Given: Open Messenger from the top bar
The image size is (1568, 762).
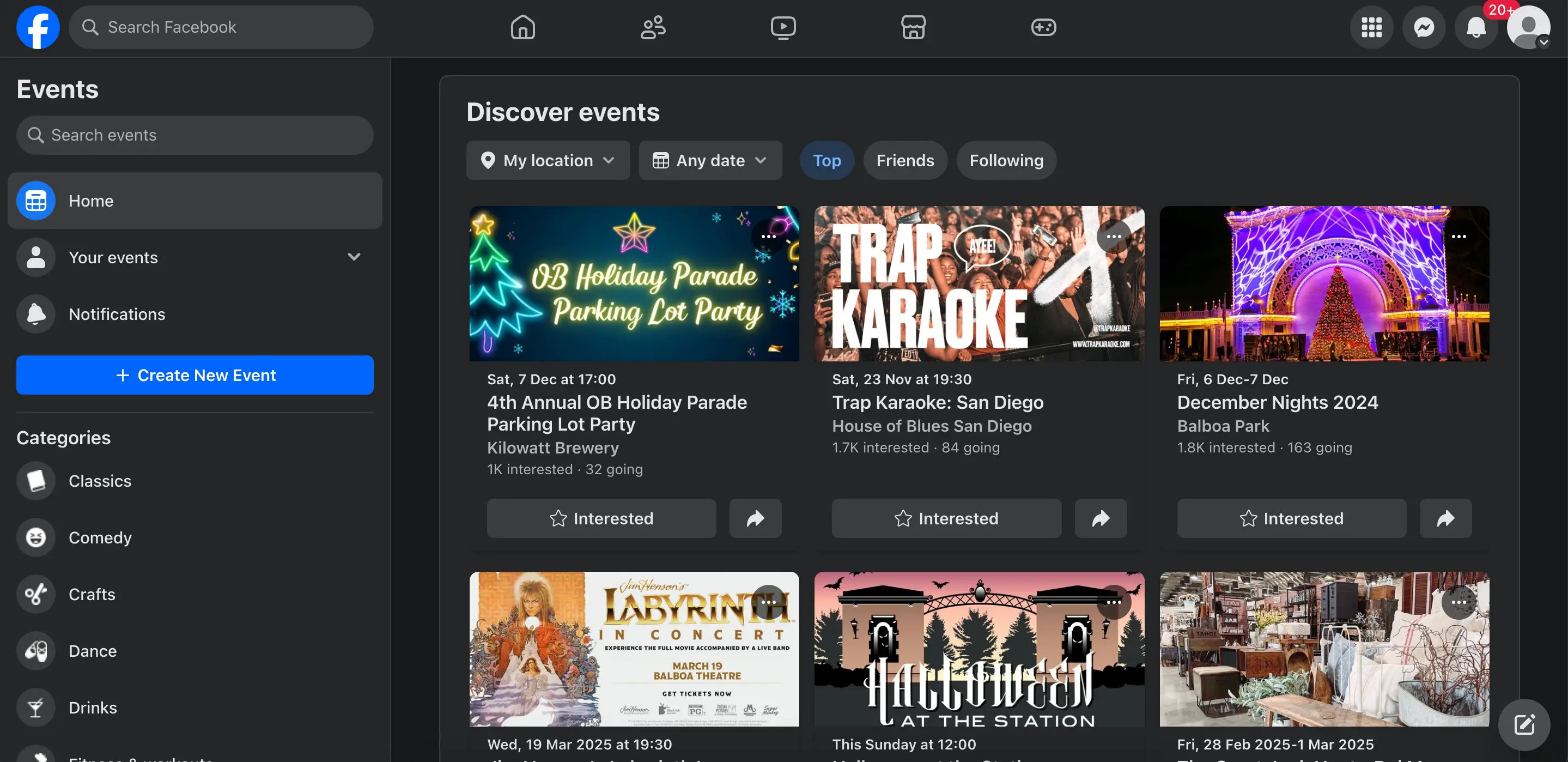Looking at the screenshot, I should coord(1424,27).
